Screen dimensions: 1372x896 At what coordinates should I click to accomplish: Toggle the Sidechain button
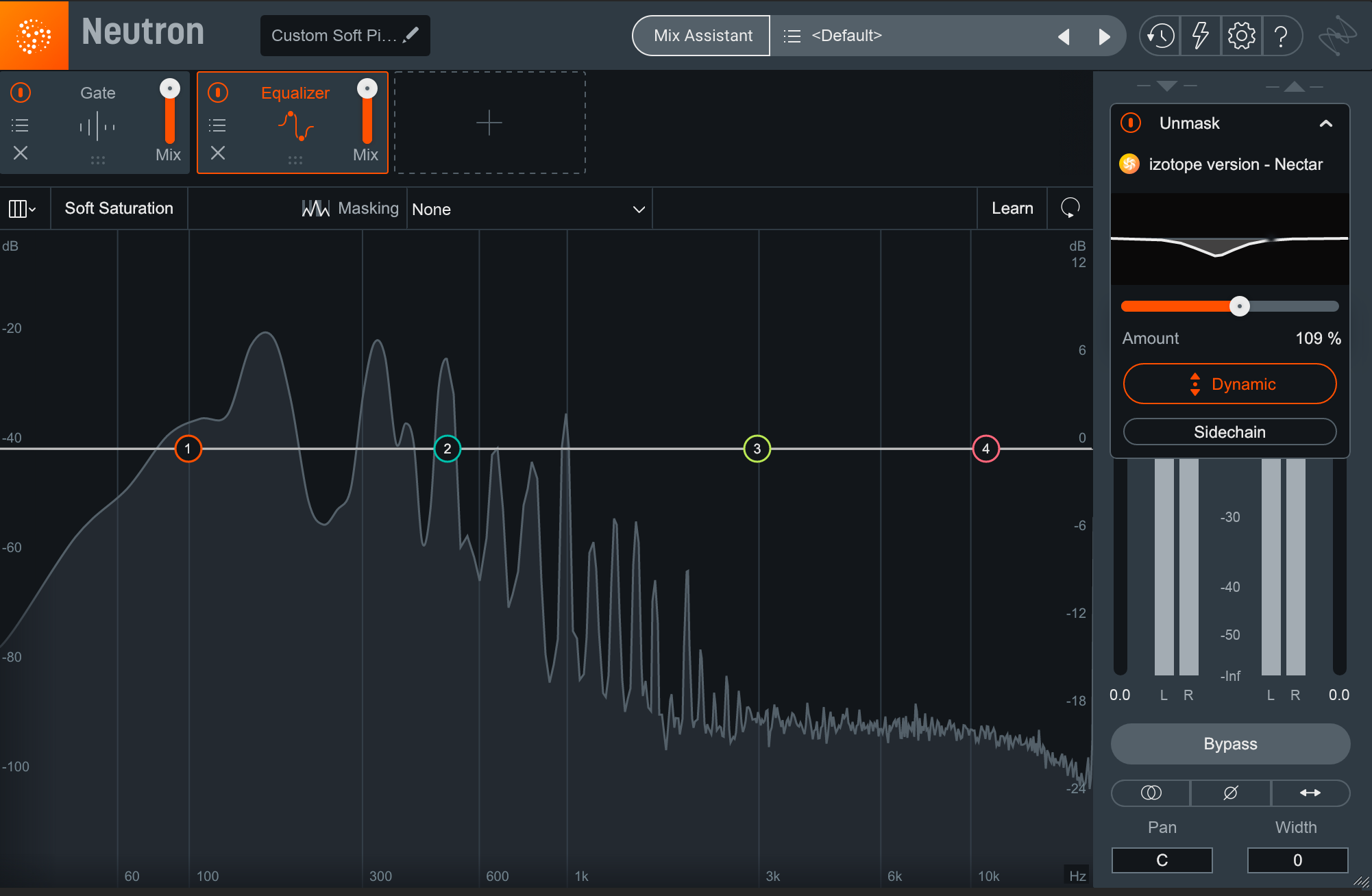click(x=1229, y=432)
